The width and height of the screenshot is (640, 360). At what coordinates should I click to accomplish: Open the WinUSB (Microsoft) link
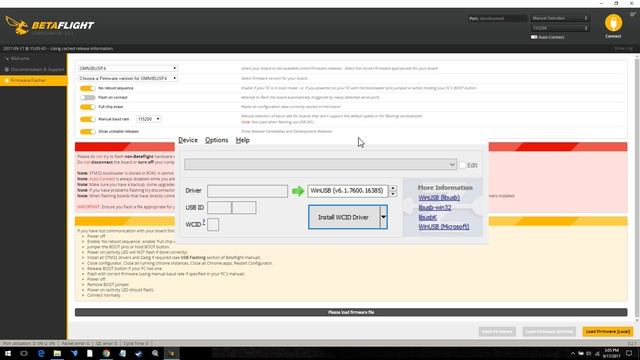(444, 227)
